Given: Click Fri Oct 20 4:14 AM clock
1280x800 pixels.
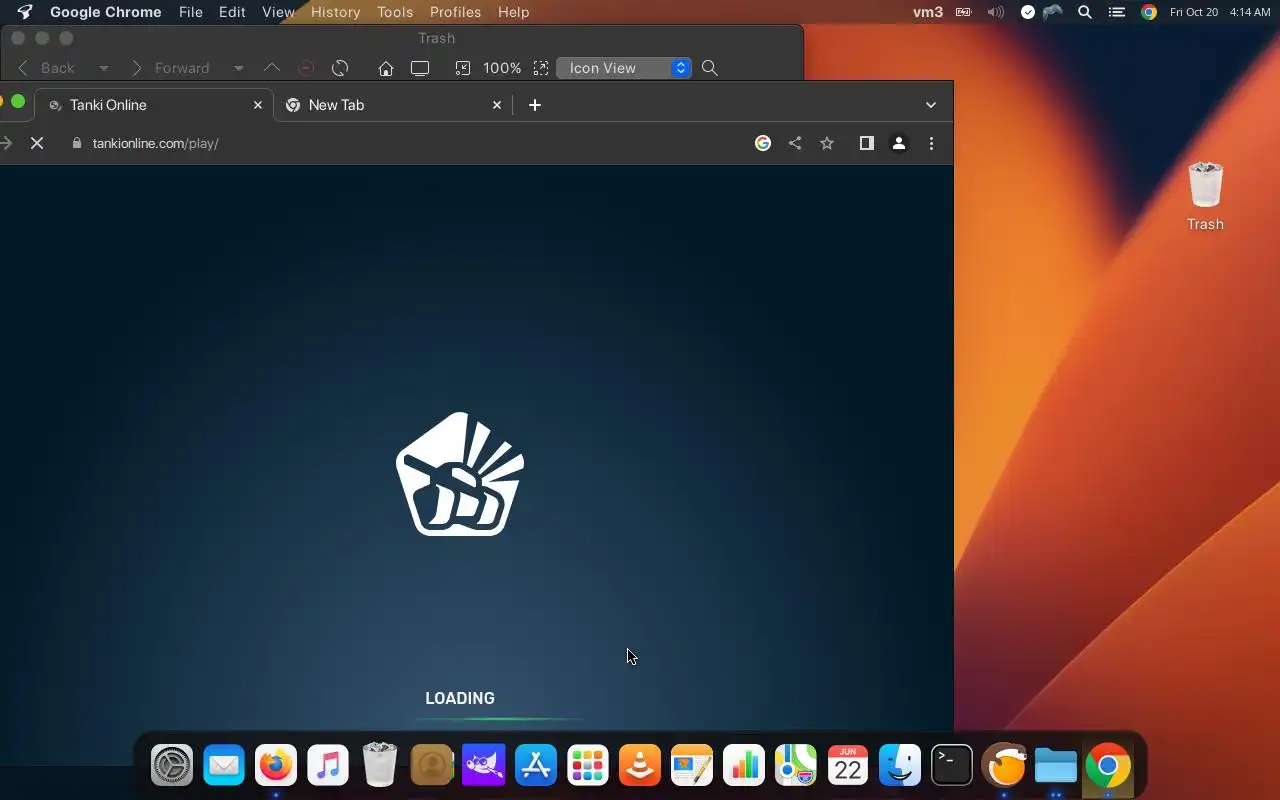Looking at the screenshot, I should click(1220, 12).
